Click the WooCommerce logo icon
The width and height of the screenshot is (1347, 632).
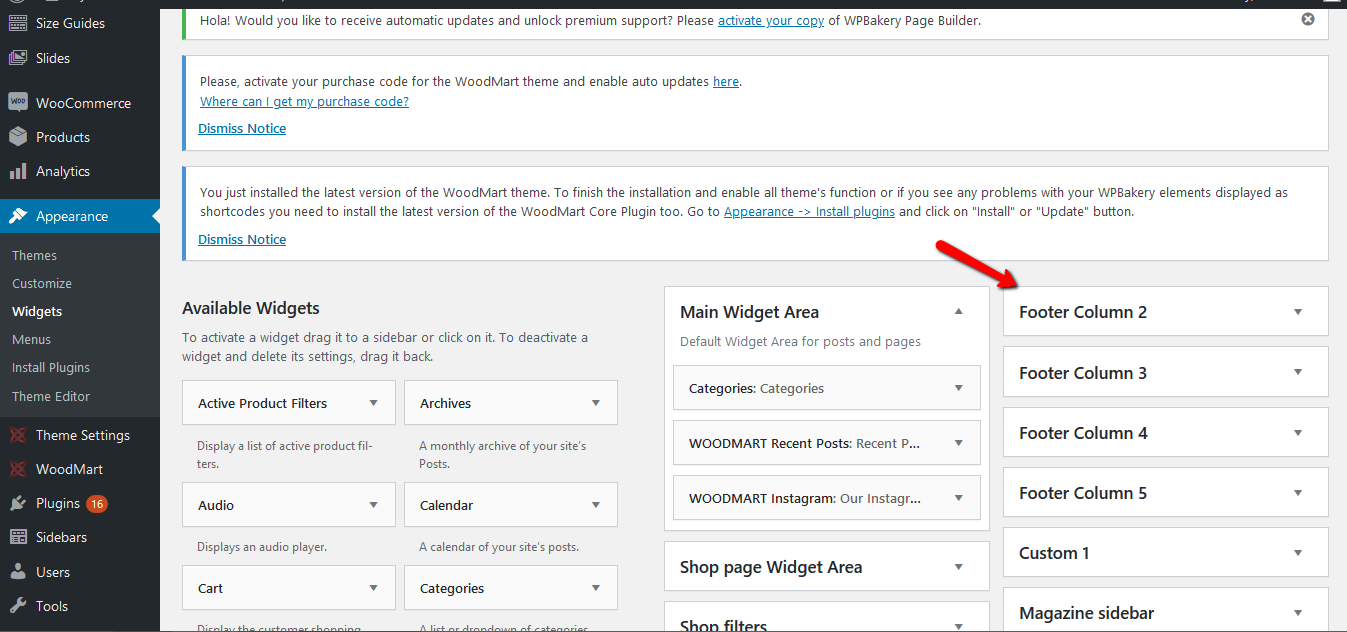point(18,103)
